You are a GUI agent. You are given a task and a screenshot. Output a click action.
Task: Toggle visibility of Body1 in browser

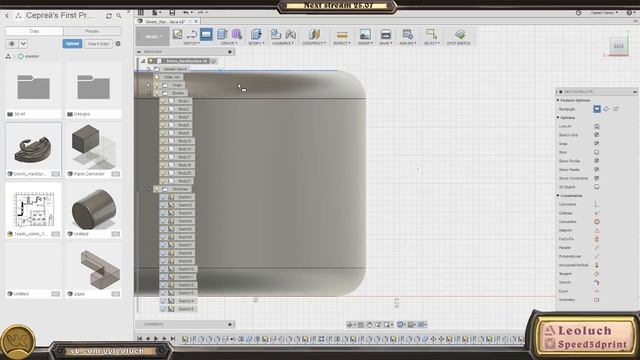pos(163,101)
